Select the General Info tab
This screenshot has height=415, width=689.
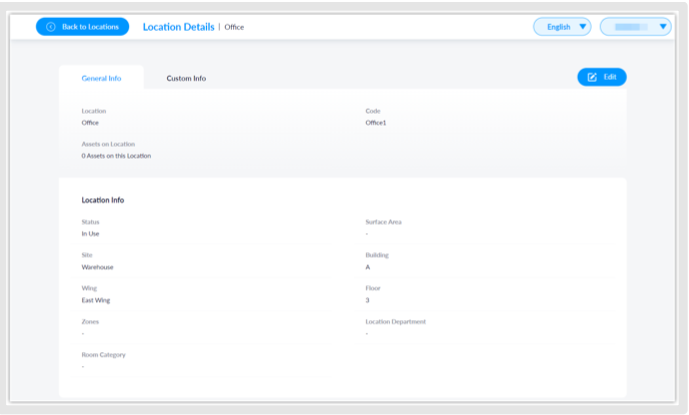tap(101, 78)
